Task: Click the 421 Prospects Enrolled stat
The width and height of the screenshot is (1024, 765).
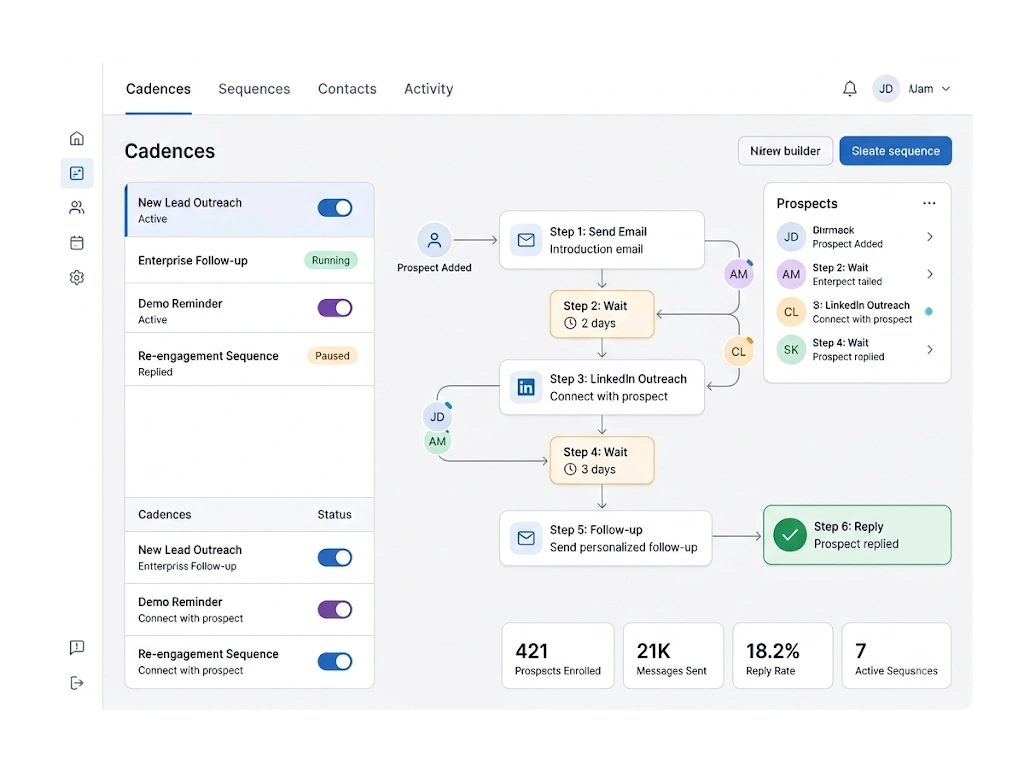Action: pos(558,655)
